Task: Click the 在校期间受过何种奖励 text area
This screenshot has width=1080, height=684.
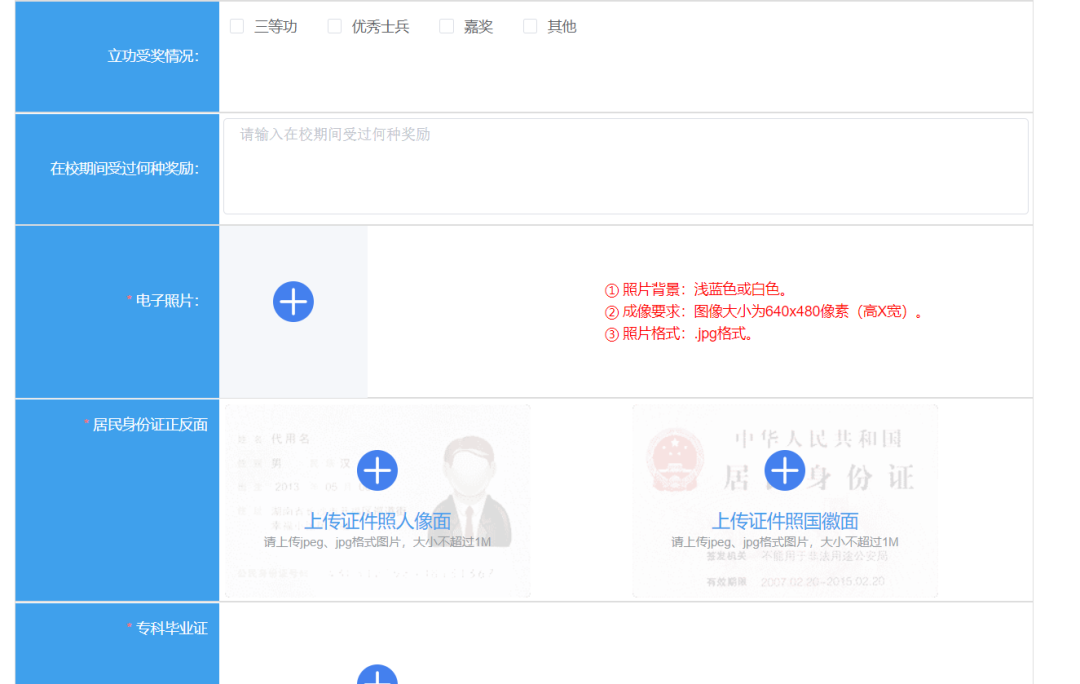Action: click(x=625, y=166)
